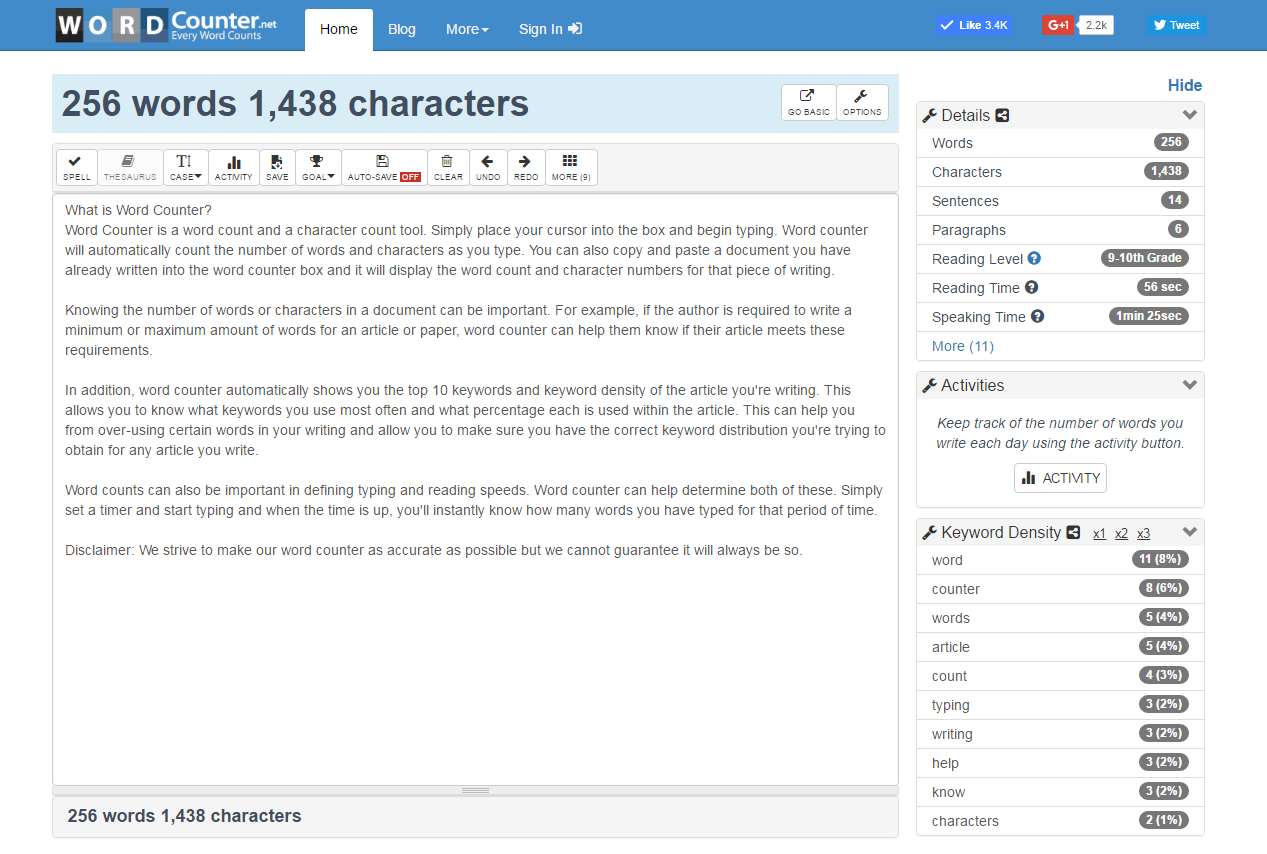Viewport: 1267px width, 854px height.
Task: Click the Reading Time help icon
Action: pos(1031,287)
